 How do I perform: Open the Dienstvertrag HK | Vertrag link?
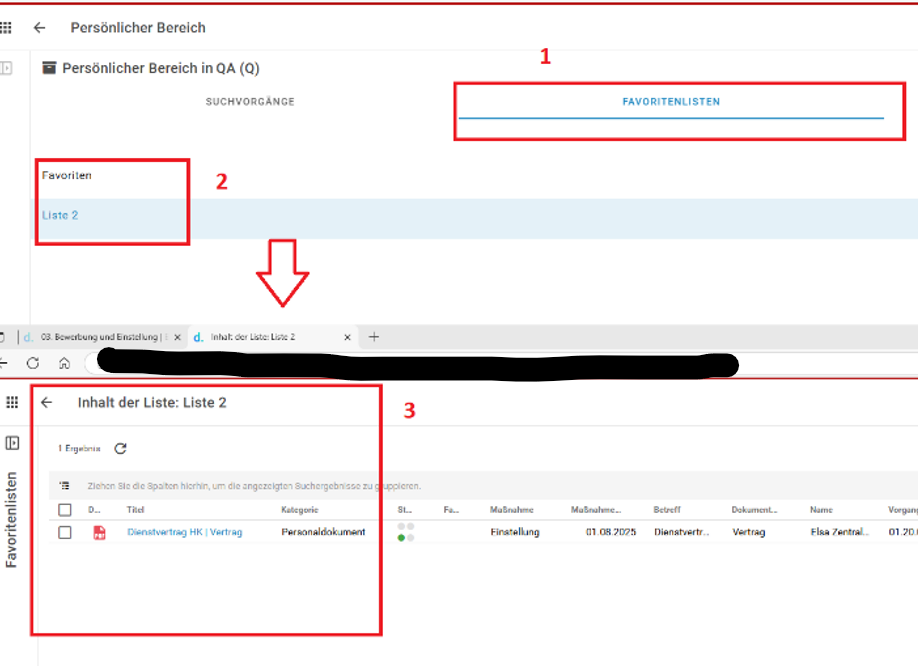[x=185, y=533]
